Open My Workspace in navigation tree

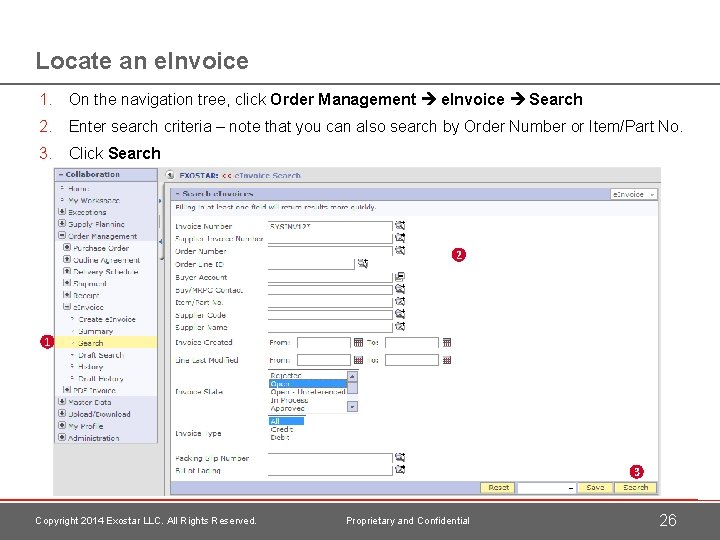(x=94, y=200)
